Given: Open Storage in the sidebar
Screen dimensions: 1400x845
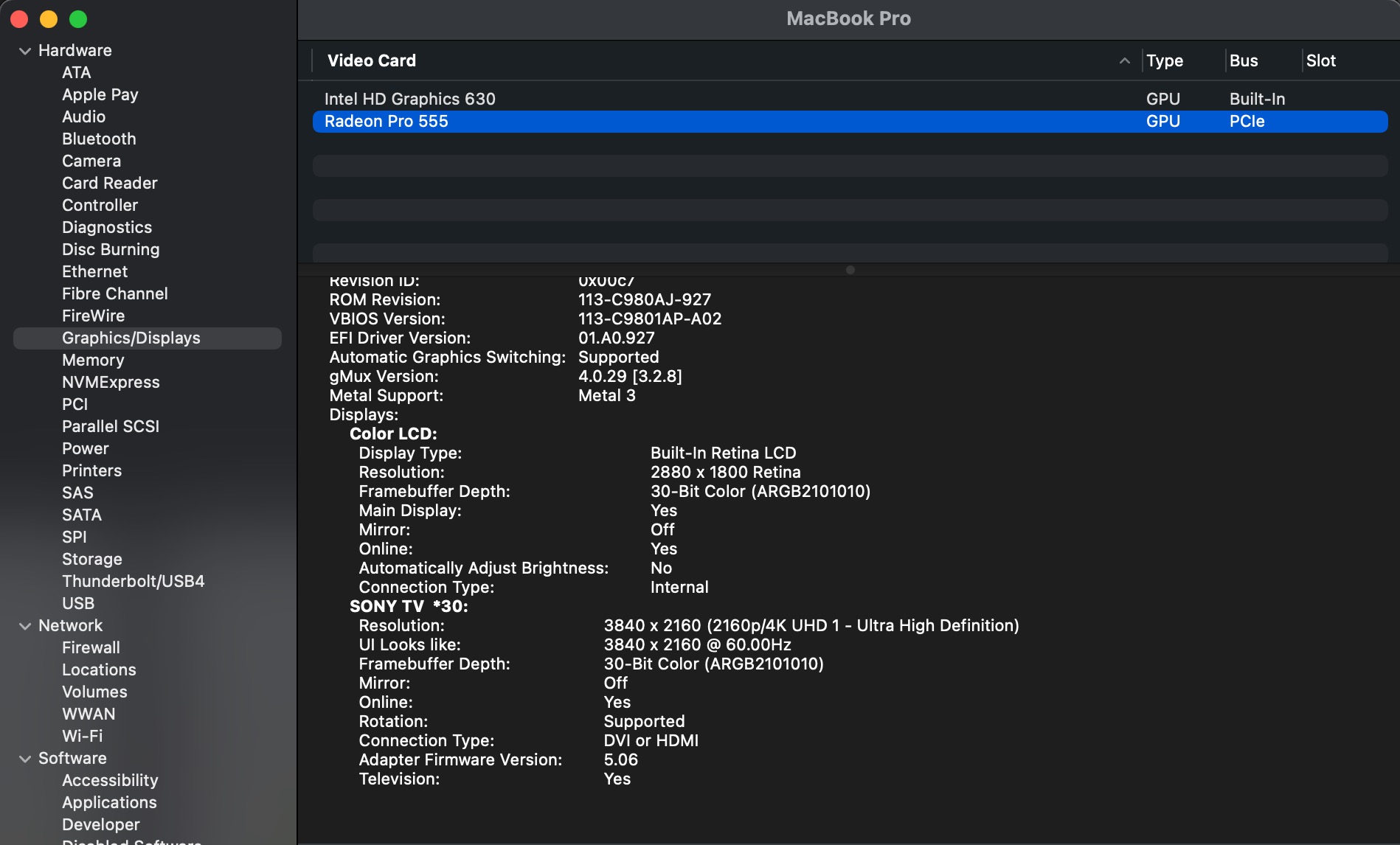Looking at the screenshot, I should [x=92, y=559].
